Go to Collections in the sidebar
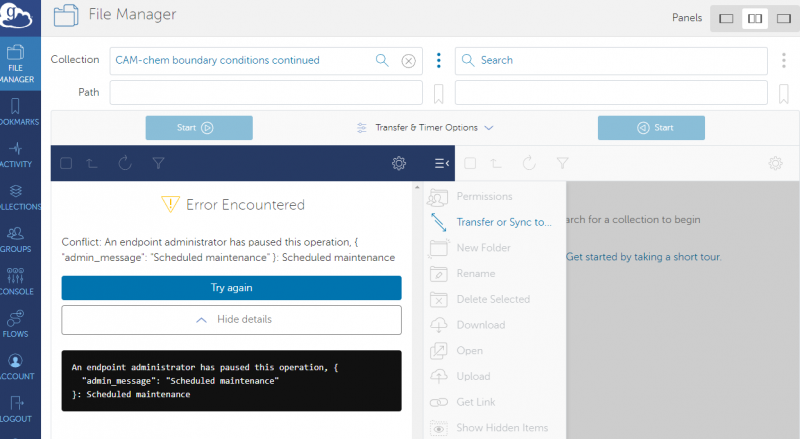Viewport: 800px width, 439px height. pos(18,197)
